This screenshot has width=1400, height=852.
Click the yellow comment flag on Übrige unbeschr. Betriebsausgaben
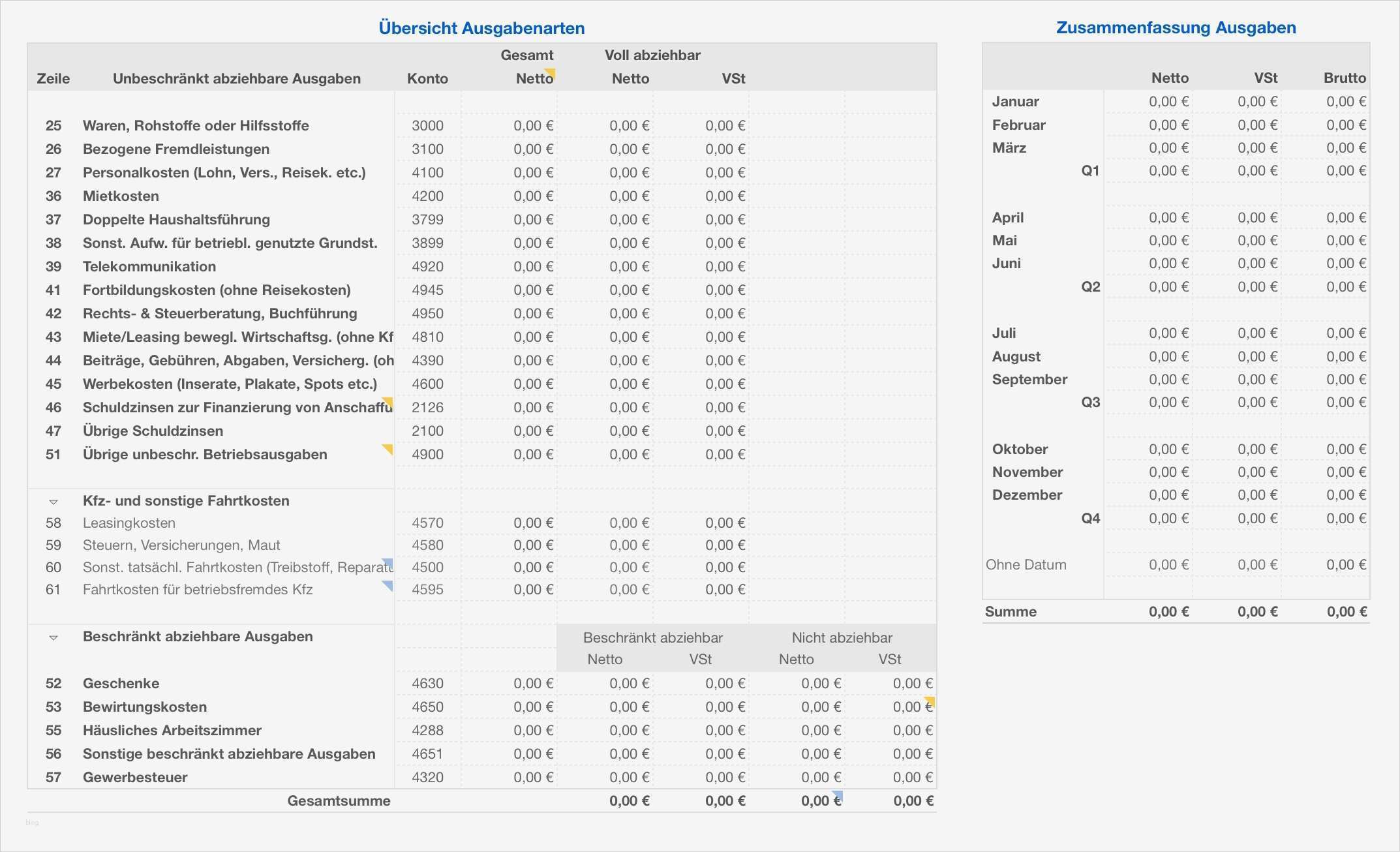pyautogui.click(x=389, y=448)
